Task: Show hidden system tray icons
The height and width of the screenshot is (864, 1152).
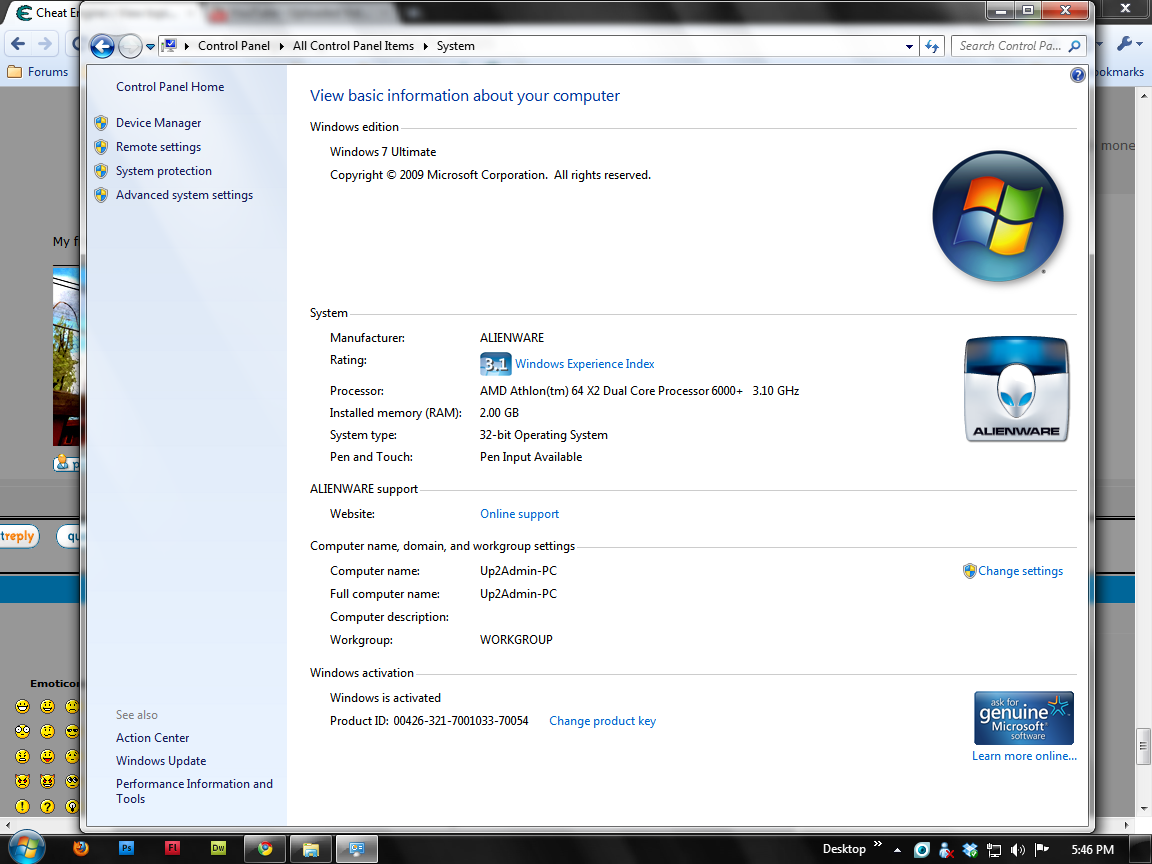Action: tap(897, 850)
